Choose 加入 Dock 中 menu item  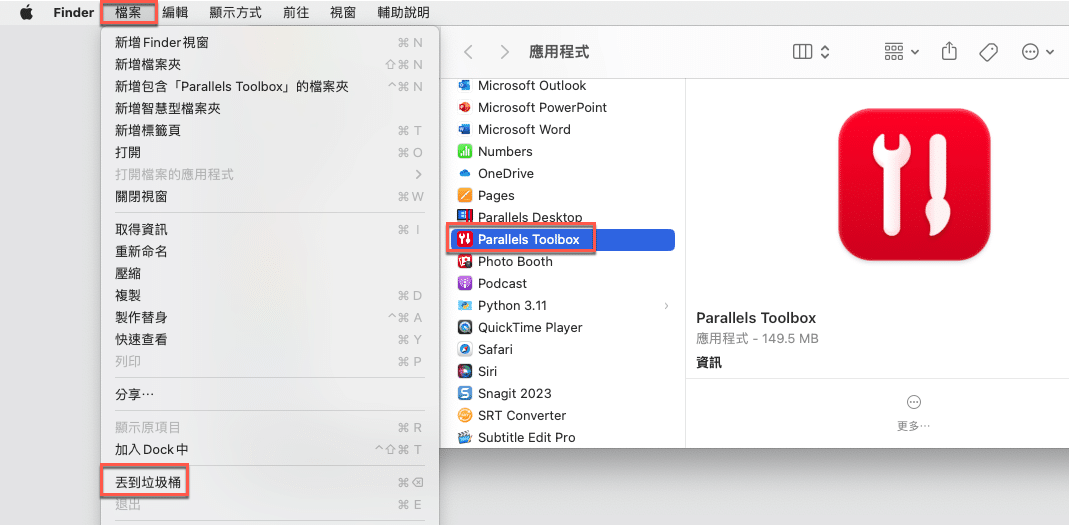pyautogui.click(x=269, y=449)
